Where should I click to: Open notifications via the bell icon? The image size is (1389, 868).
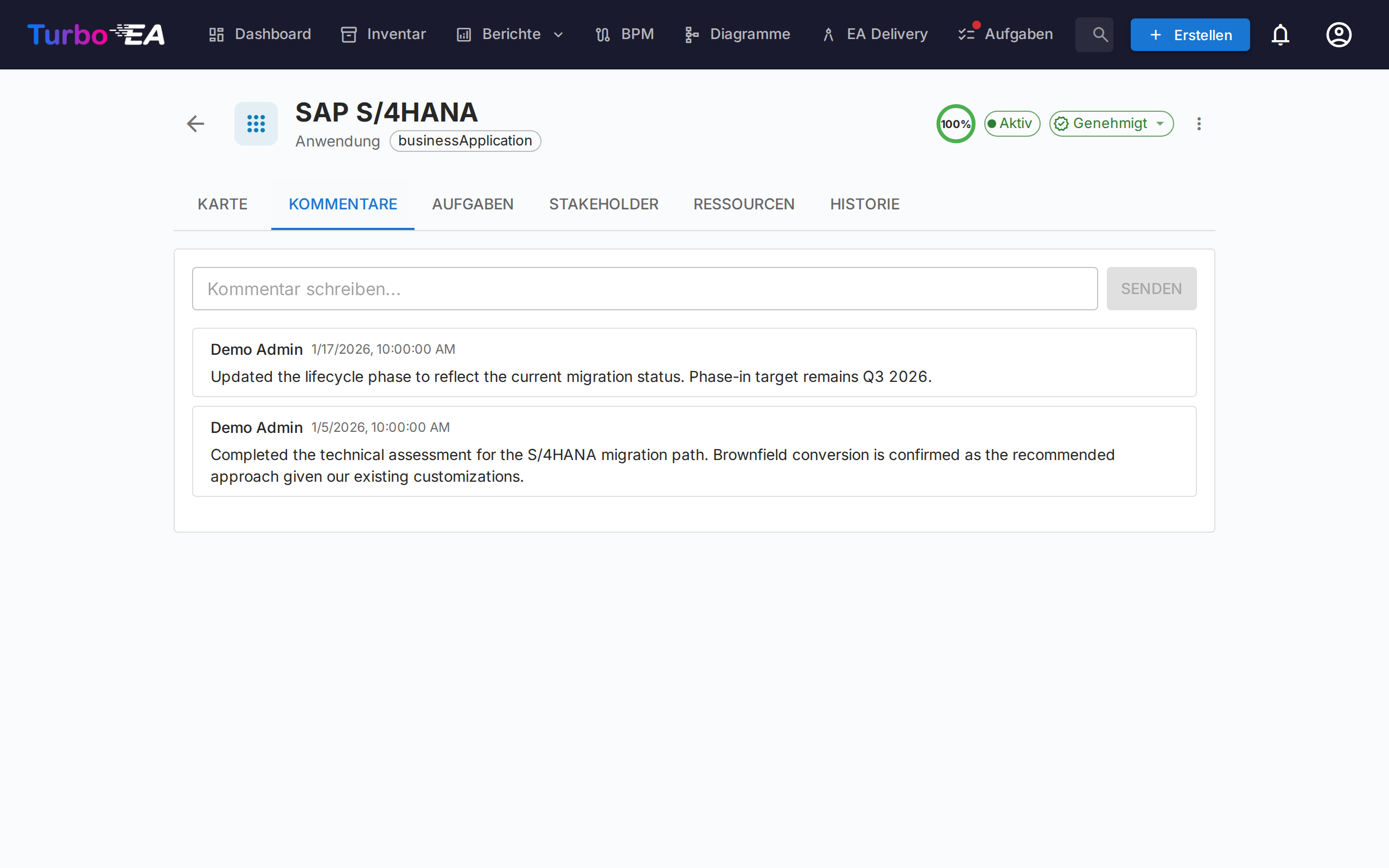tap(1280, 34)
